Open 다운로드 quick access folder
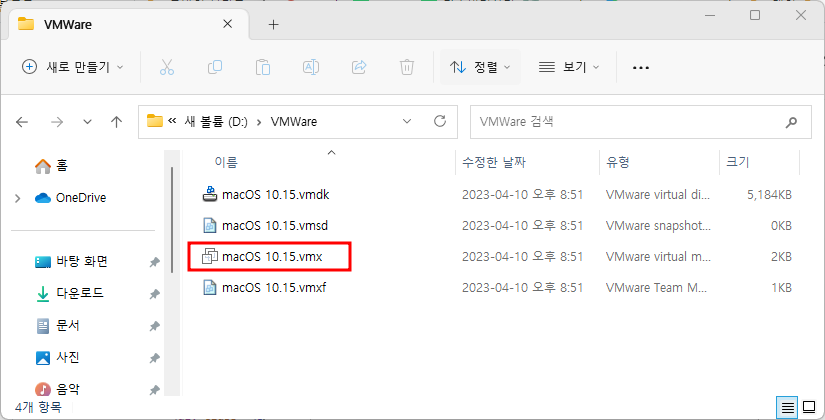The width and height of the screenshot is (825, 420). pyautogui.click(x=71, y=294)
